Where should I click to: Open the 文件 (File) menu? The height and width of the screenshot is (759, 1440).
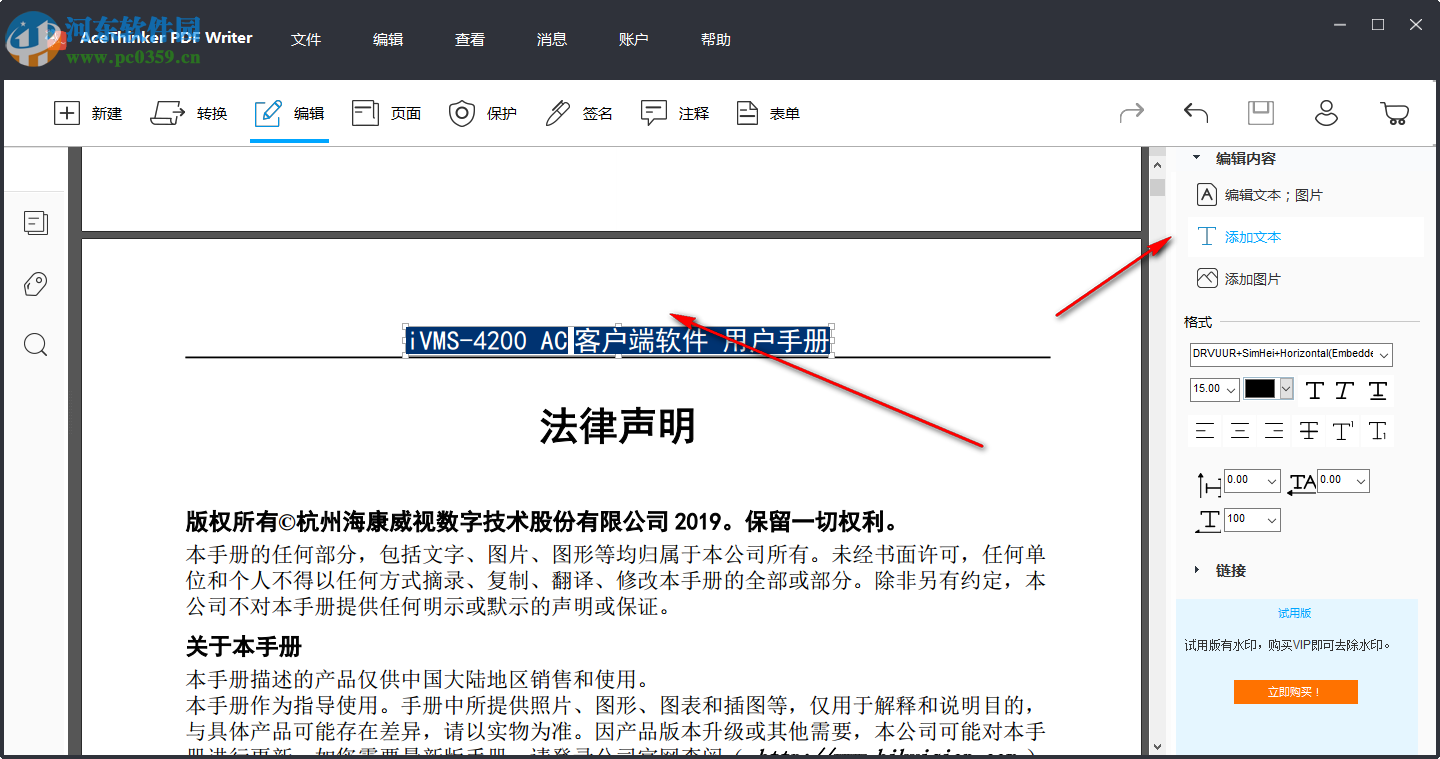click(306, 39)
